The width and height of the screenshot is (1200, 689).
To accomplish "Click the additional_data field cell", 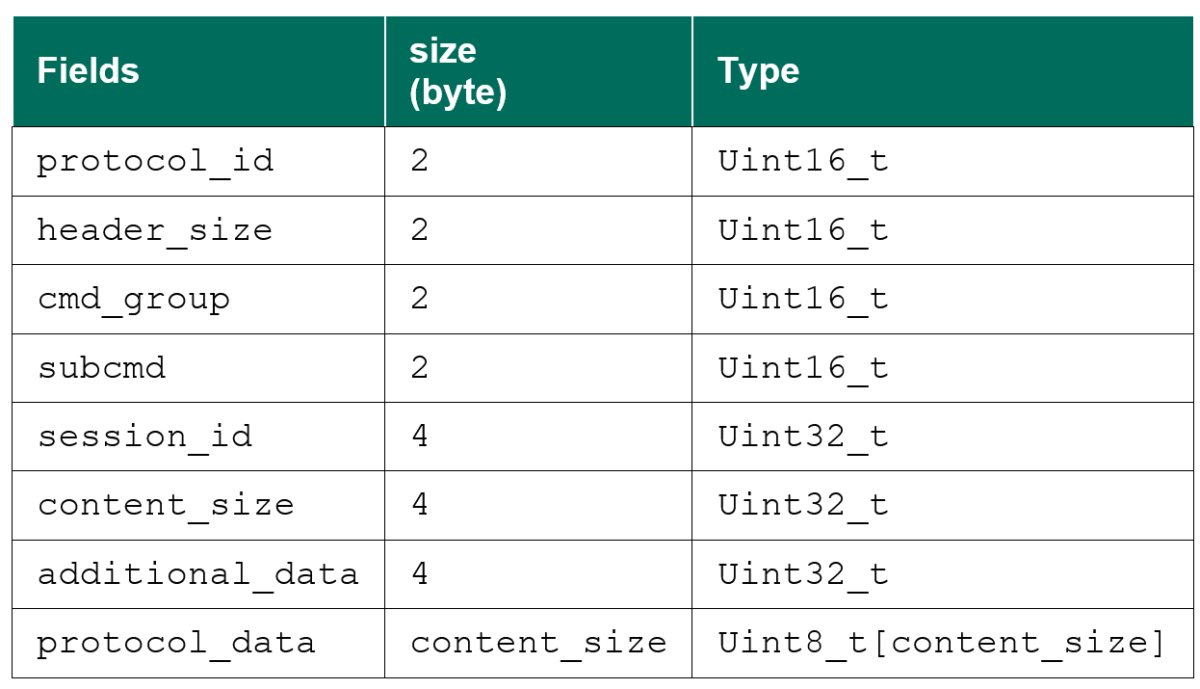I will pyautogui.click(x=197, y=574).
